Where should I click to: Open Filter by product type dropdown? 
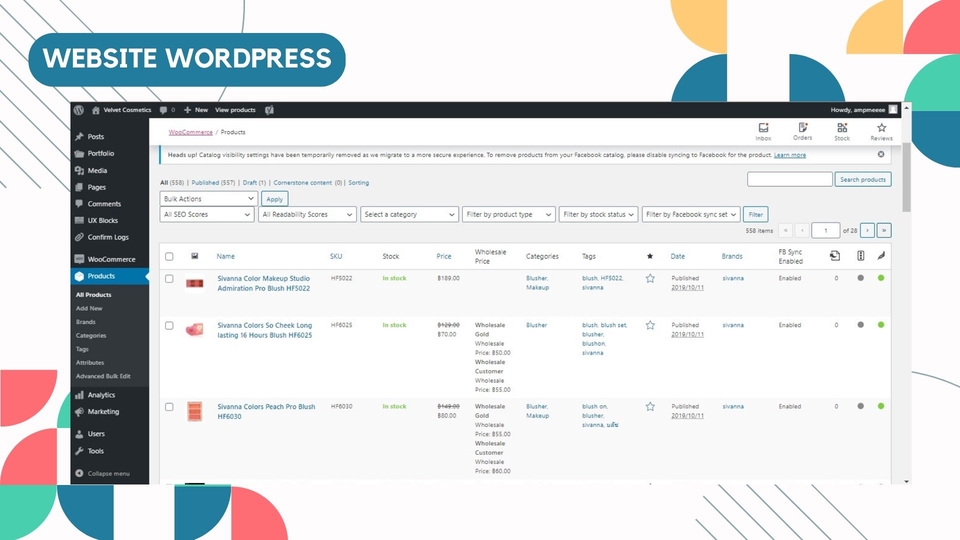(509, 215)
